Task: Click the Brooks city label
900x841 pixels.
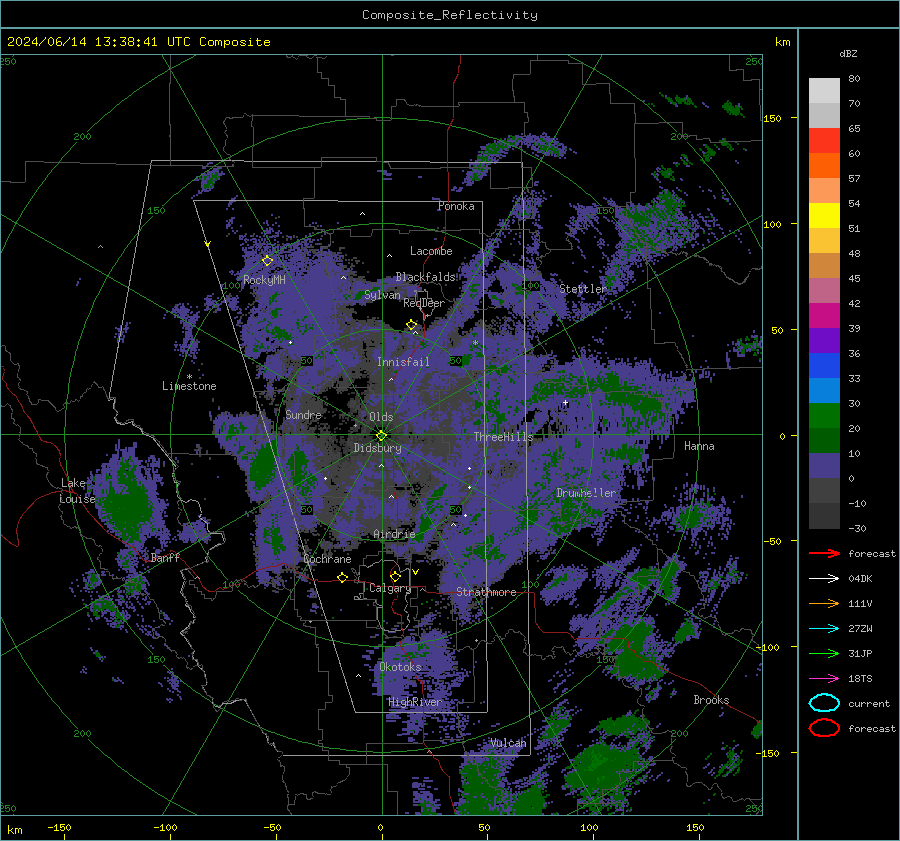Action: [711, 700]
